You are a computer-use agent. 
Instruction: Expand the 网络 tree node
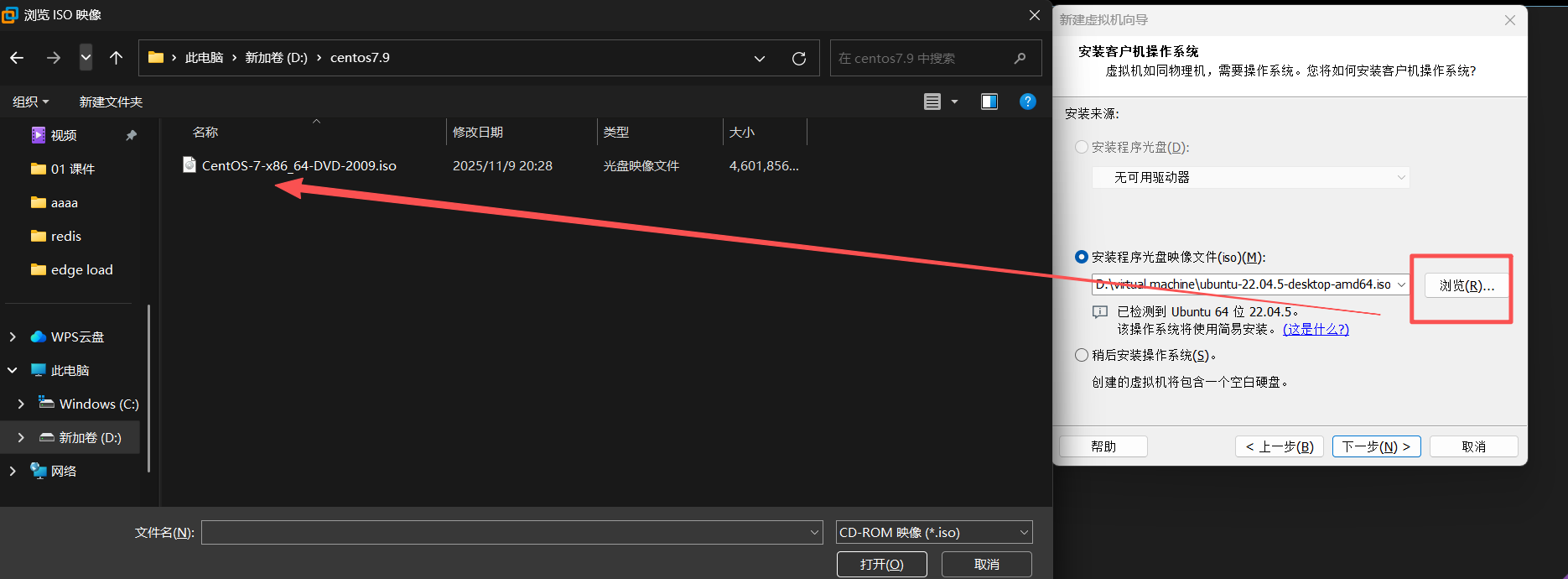pos(13,471)
